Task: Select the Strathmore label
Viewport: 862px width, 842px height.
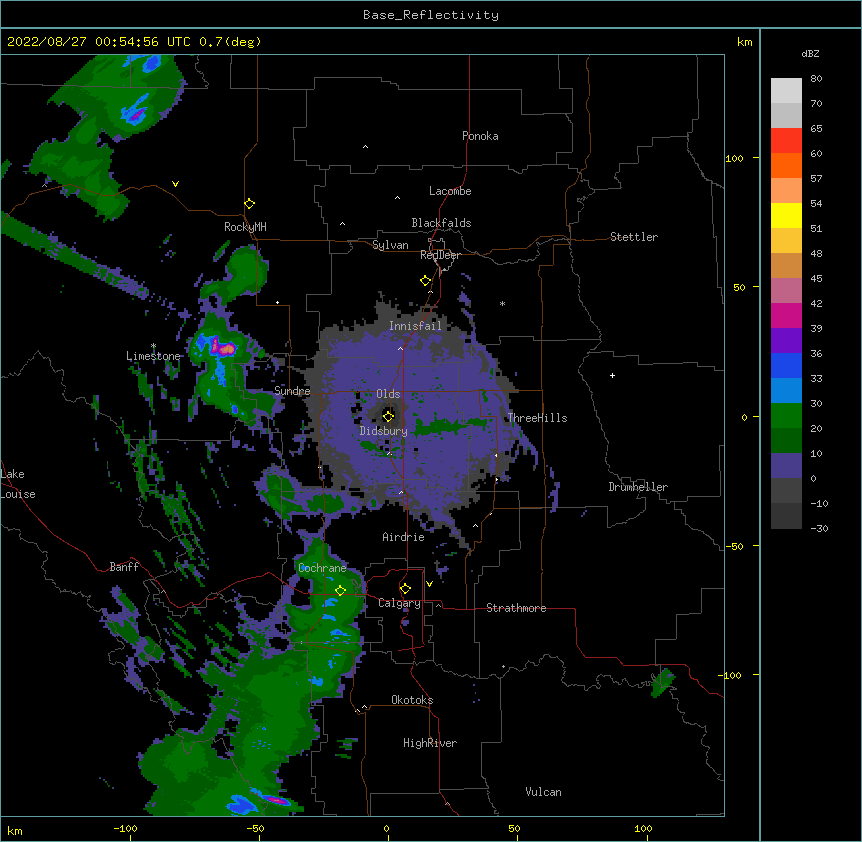Action: pos(516,608)
